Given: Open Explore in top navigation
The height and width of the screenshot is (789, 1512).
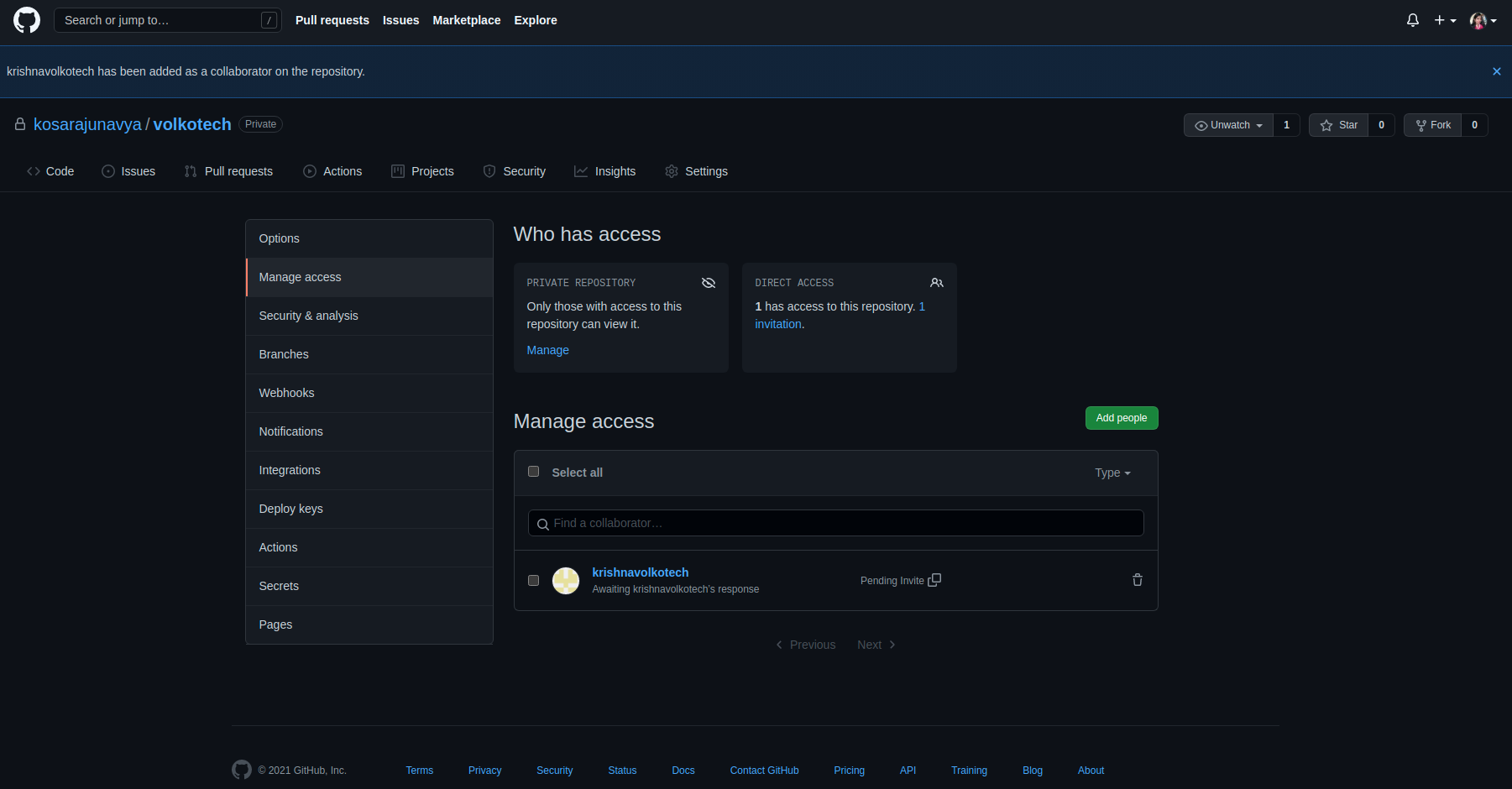Looking at the screenshot, I should (x=536, y=20).
